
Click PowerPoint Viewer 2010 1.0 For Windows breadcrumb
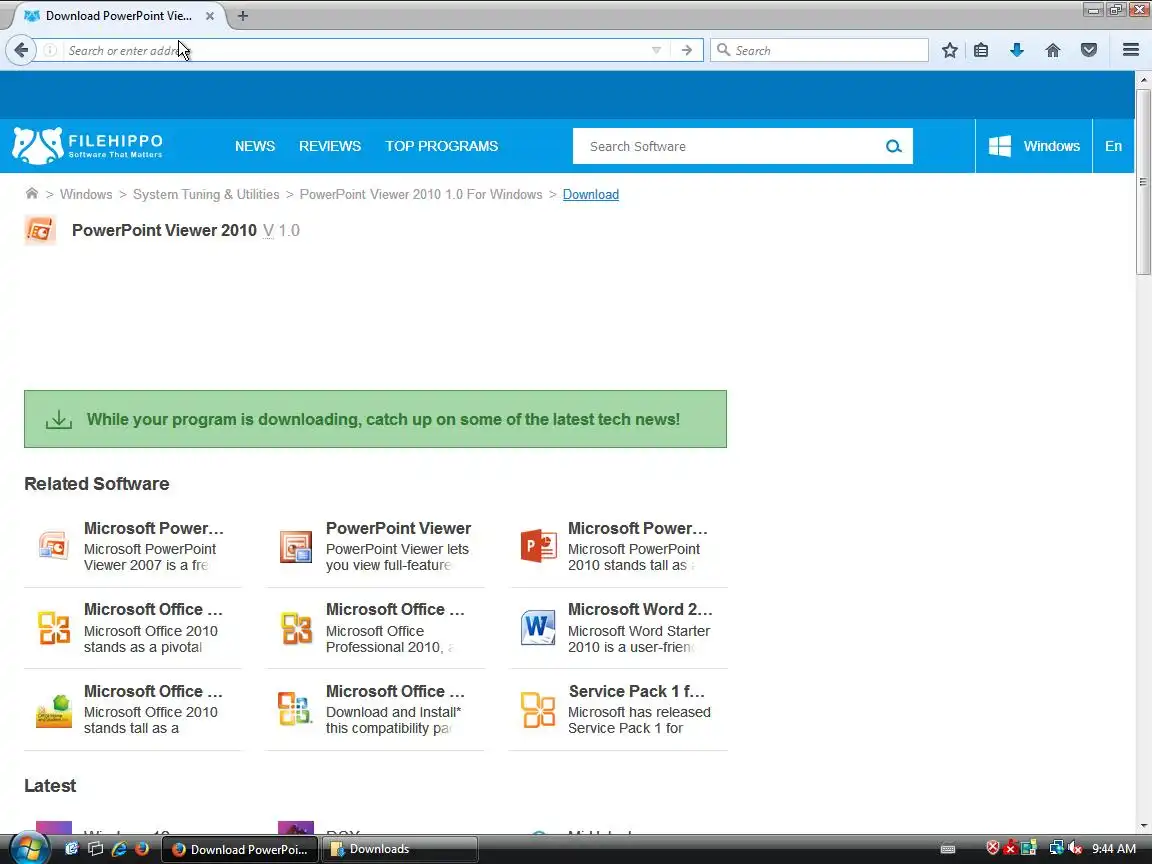421,194
